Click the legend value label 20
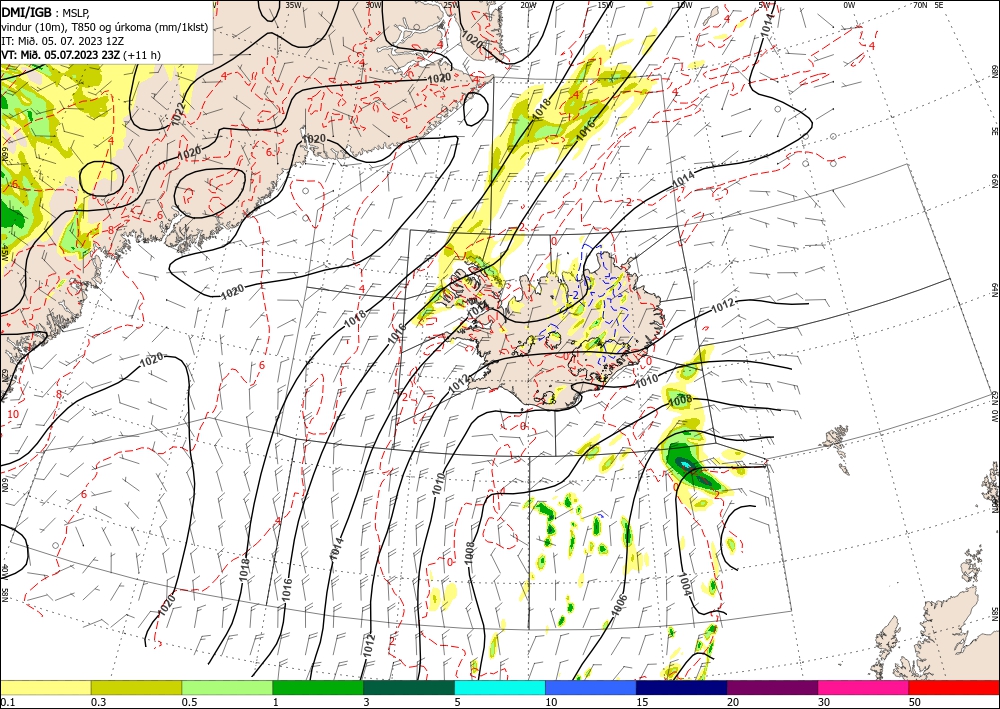This screenshot has width=1000, height=709. point(733,702)
